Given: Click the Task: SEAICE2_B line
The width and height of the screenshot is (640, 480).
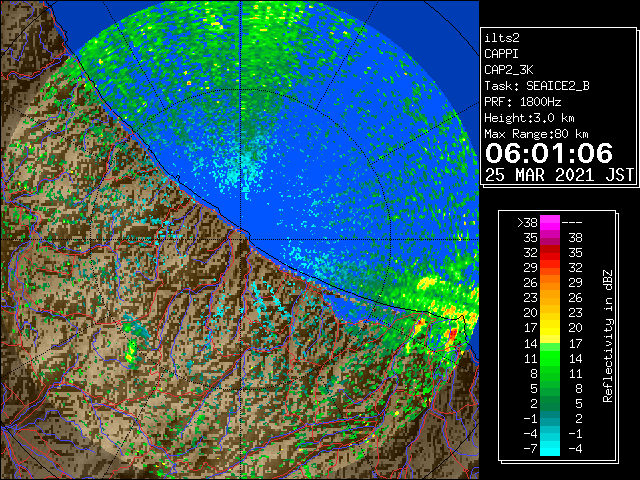Looking at the screenshot, I should [x=537, y=86].
